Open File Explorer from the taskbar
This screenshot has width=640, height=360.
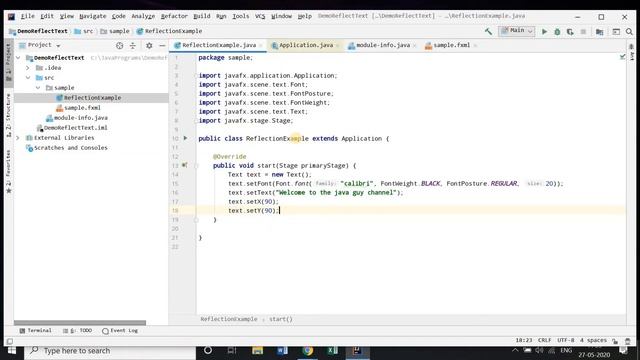(258, 351)
